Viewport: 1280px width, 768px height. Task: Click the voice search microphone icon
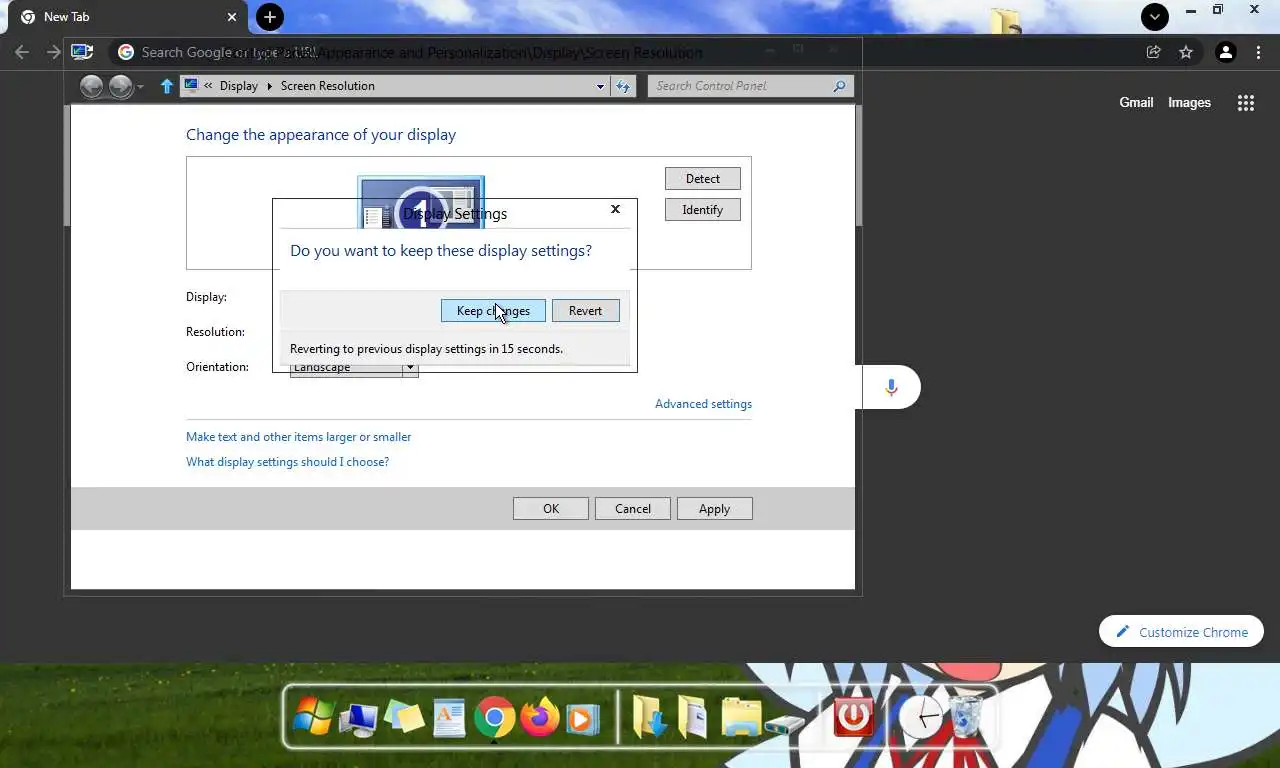point(891,387)
